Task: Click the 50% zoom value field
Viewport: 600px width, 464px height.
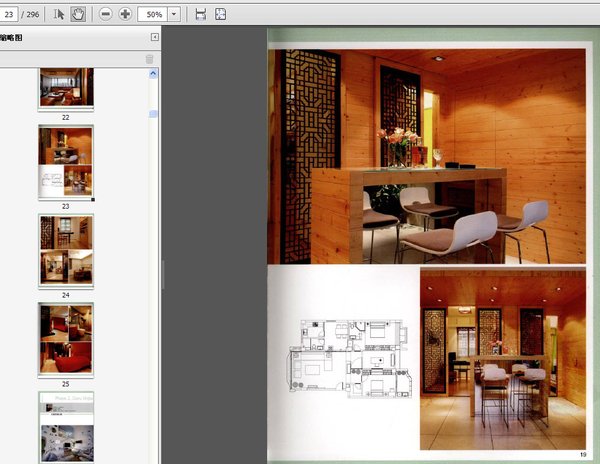Action: [x=153, y=15]
